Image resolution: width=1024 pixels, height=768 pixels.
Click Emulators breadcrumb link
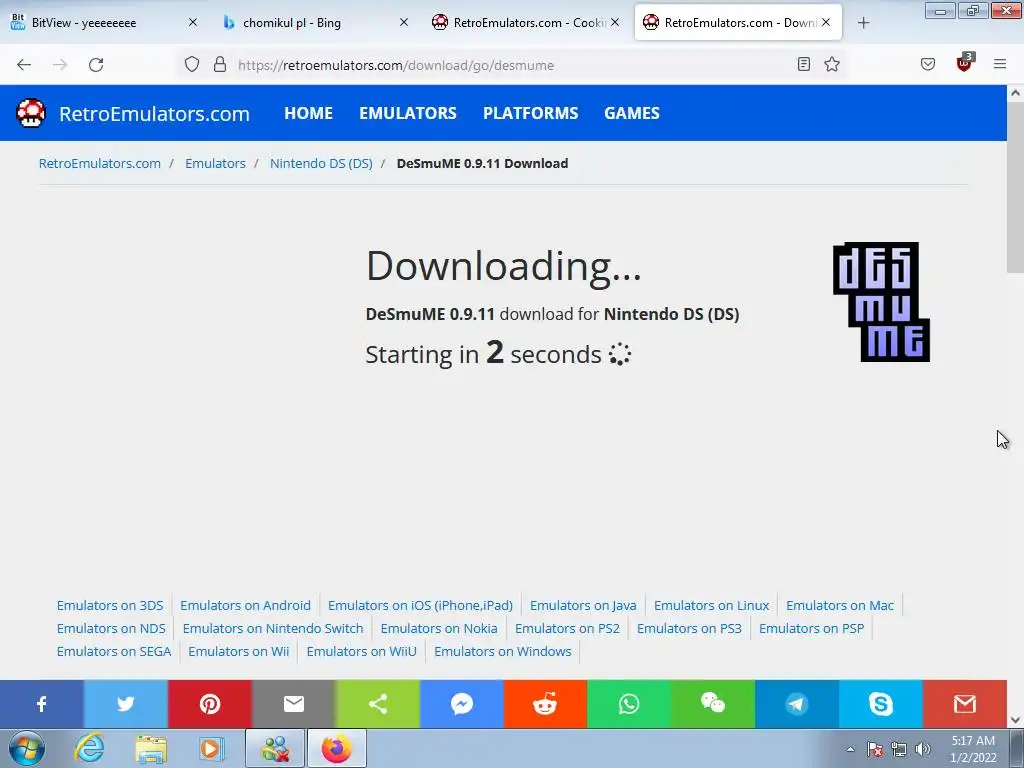click(215, 163)
